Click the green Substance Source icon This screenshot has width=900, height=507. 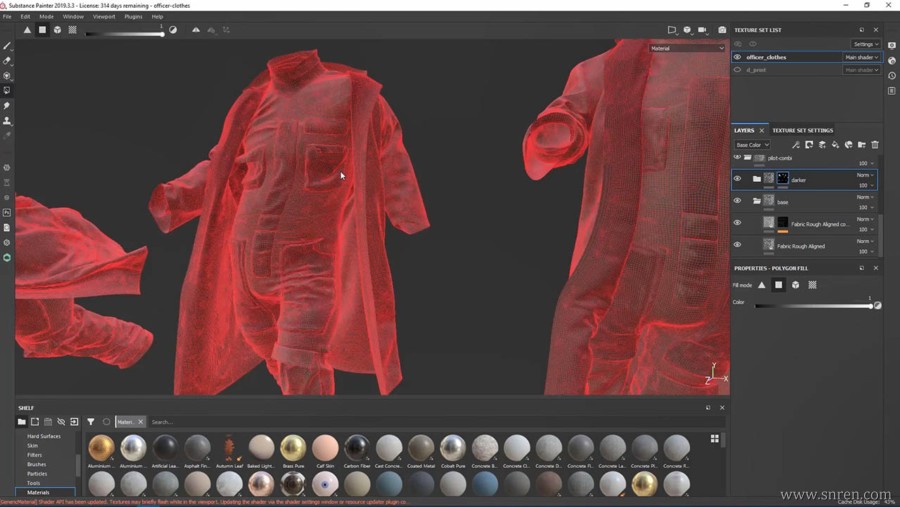pos(7,258)
